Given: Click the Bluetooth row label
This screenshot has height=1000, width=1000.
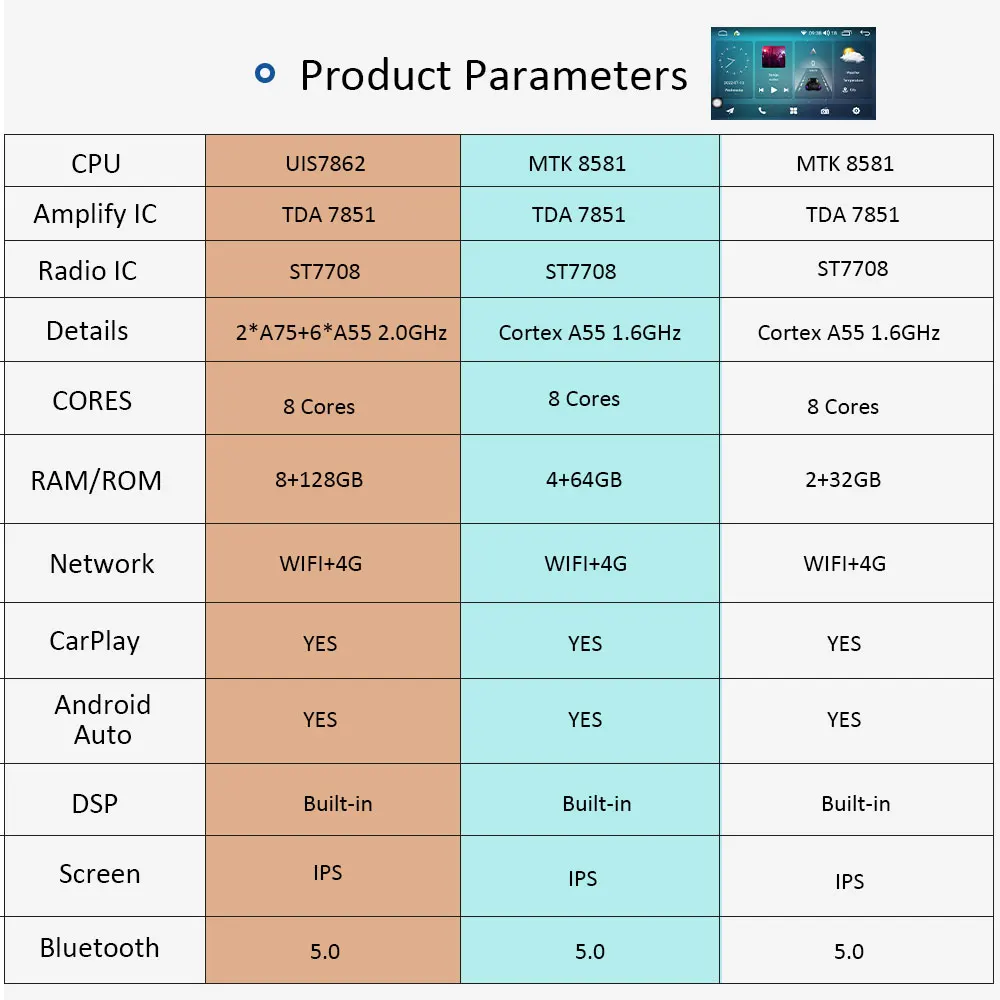Looking at the screenshot, I should (x=99, y=948).
